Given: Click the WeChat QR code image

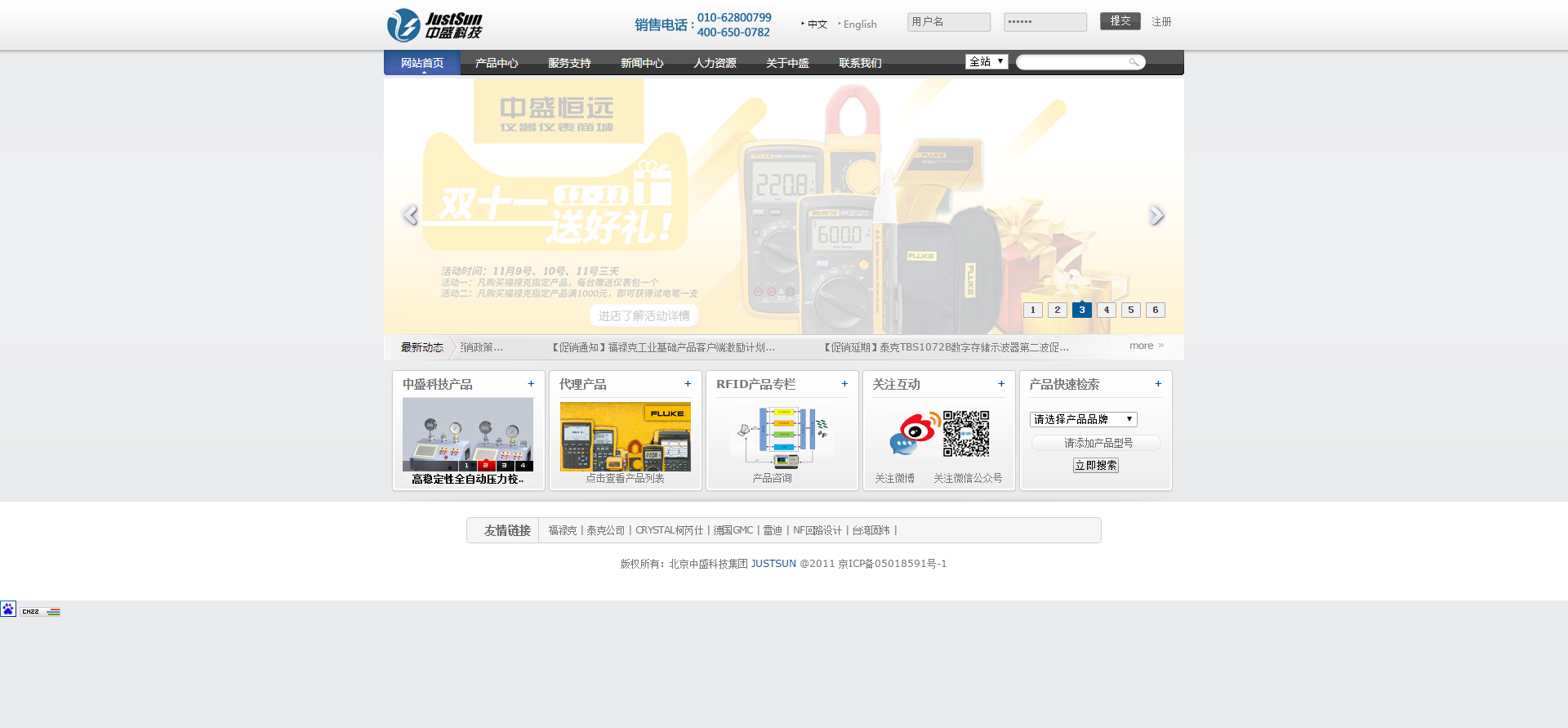Looking at the screenshot, I should tap(966, 434).
